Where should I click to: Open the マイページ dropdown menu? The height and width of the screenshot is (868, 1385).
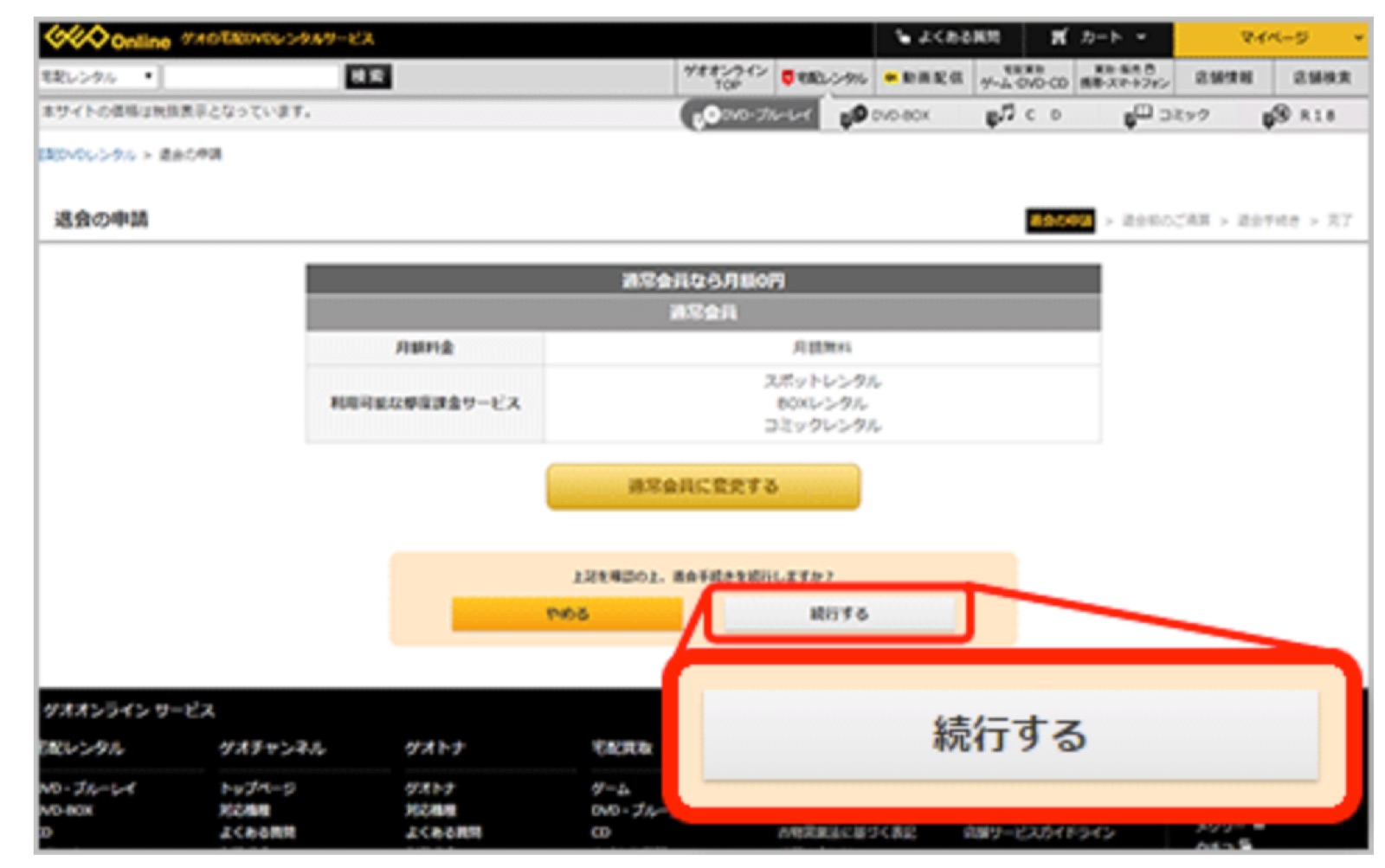coord(1271,38)
